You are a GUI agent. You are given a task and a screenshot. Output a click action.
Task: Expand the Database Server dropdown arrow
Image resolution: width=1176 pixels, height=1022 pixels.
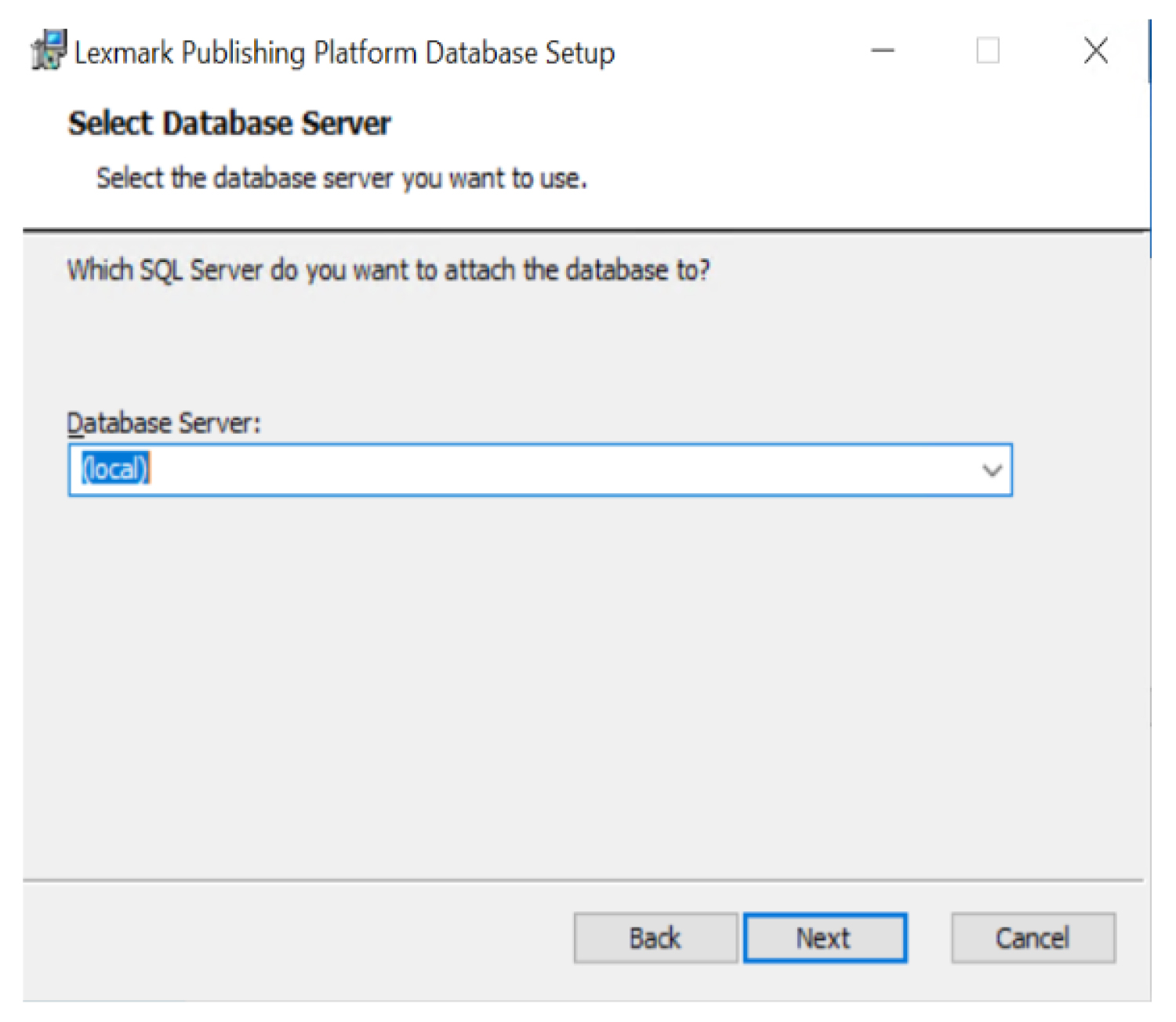(x=992, y=471)
